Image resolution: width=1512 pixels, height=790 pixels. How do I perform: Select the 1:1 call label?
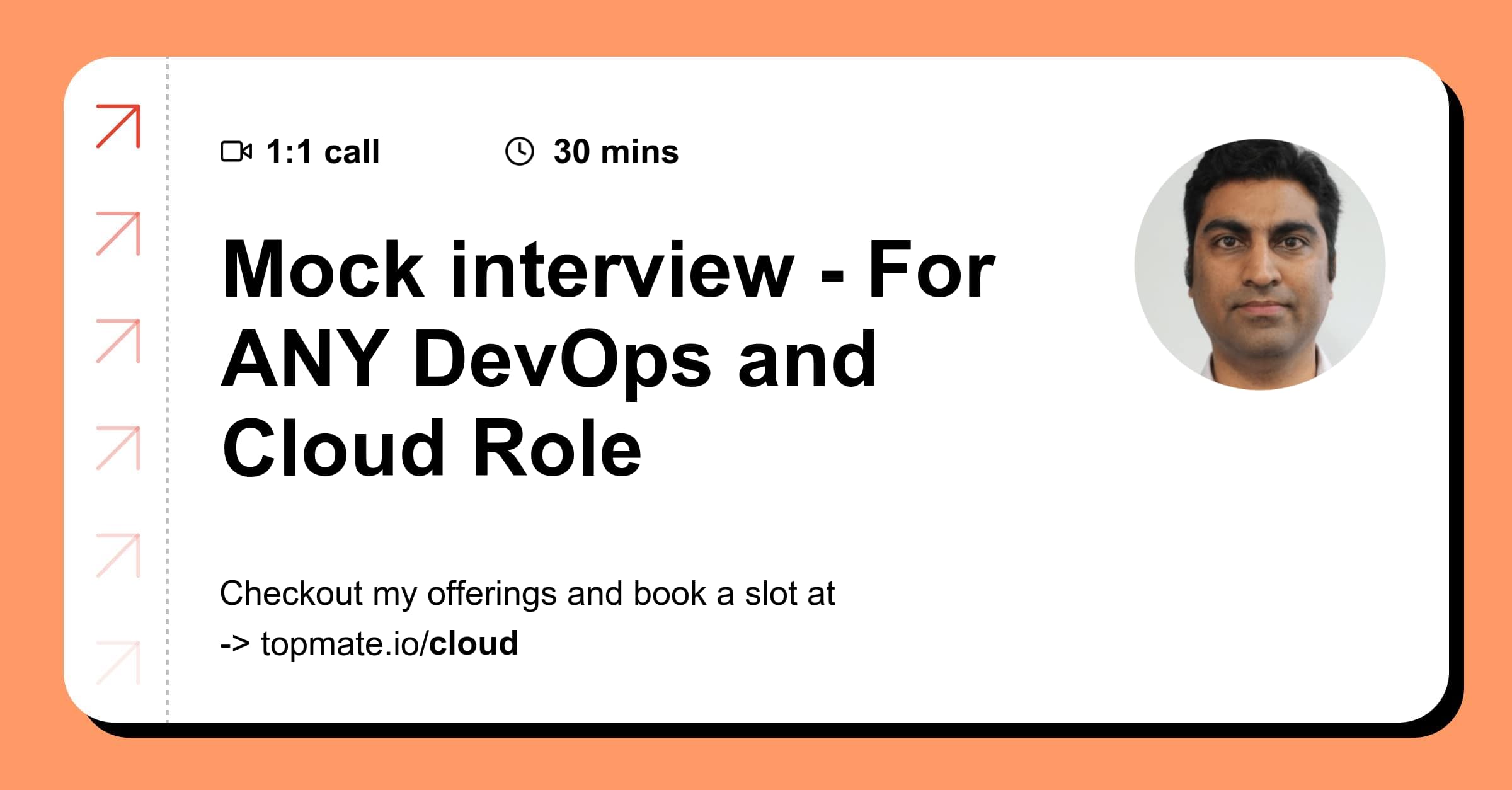pyautogui.click(x=323, y=151)
